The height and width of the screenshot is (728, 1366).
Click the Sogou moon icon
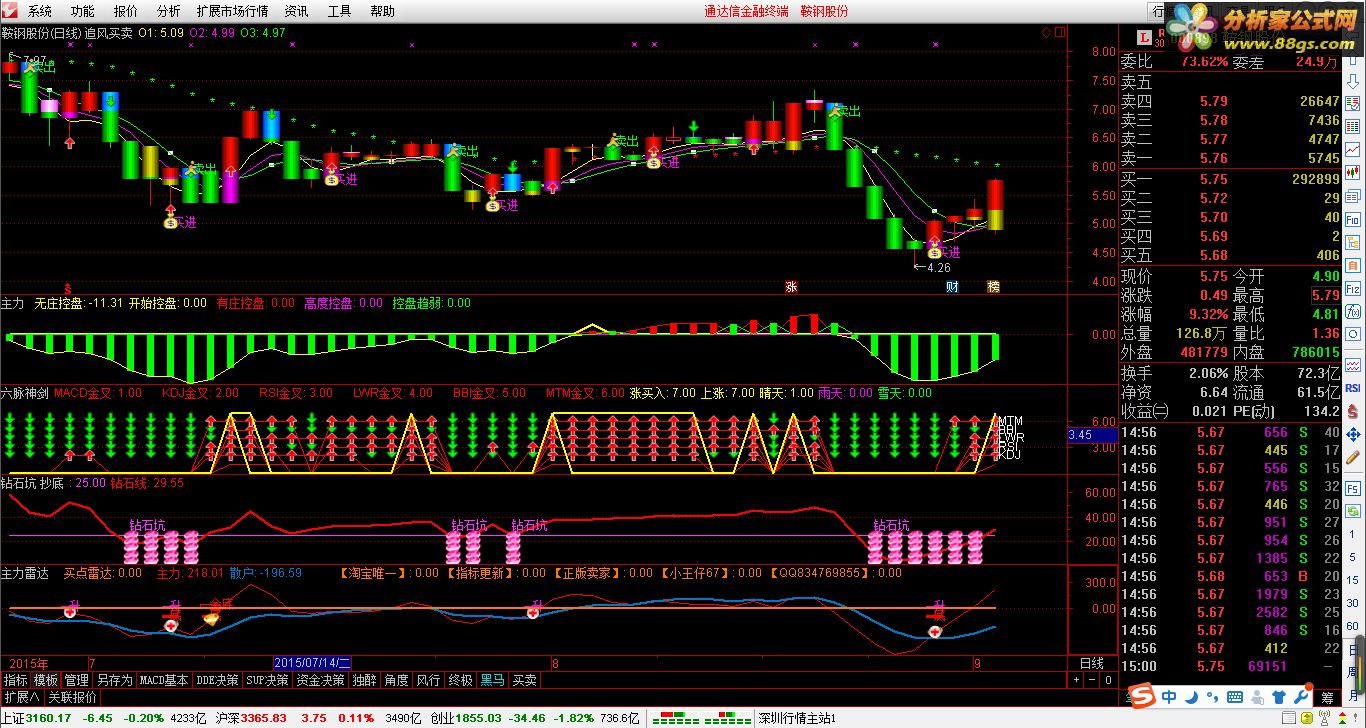[1192, 696]
